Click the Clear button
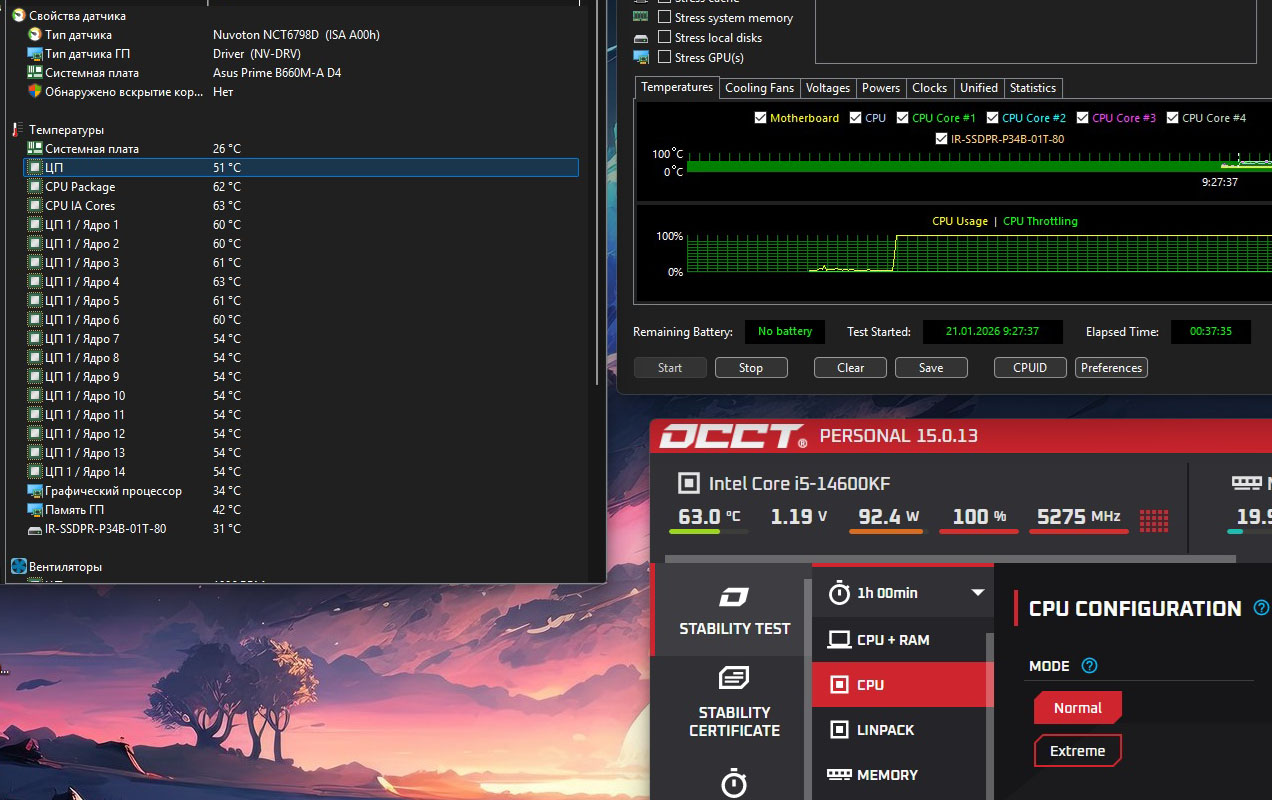Image resolution: width=1272 pixels, height=800 pixels. [x=850, y=368]
